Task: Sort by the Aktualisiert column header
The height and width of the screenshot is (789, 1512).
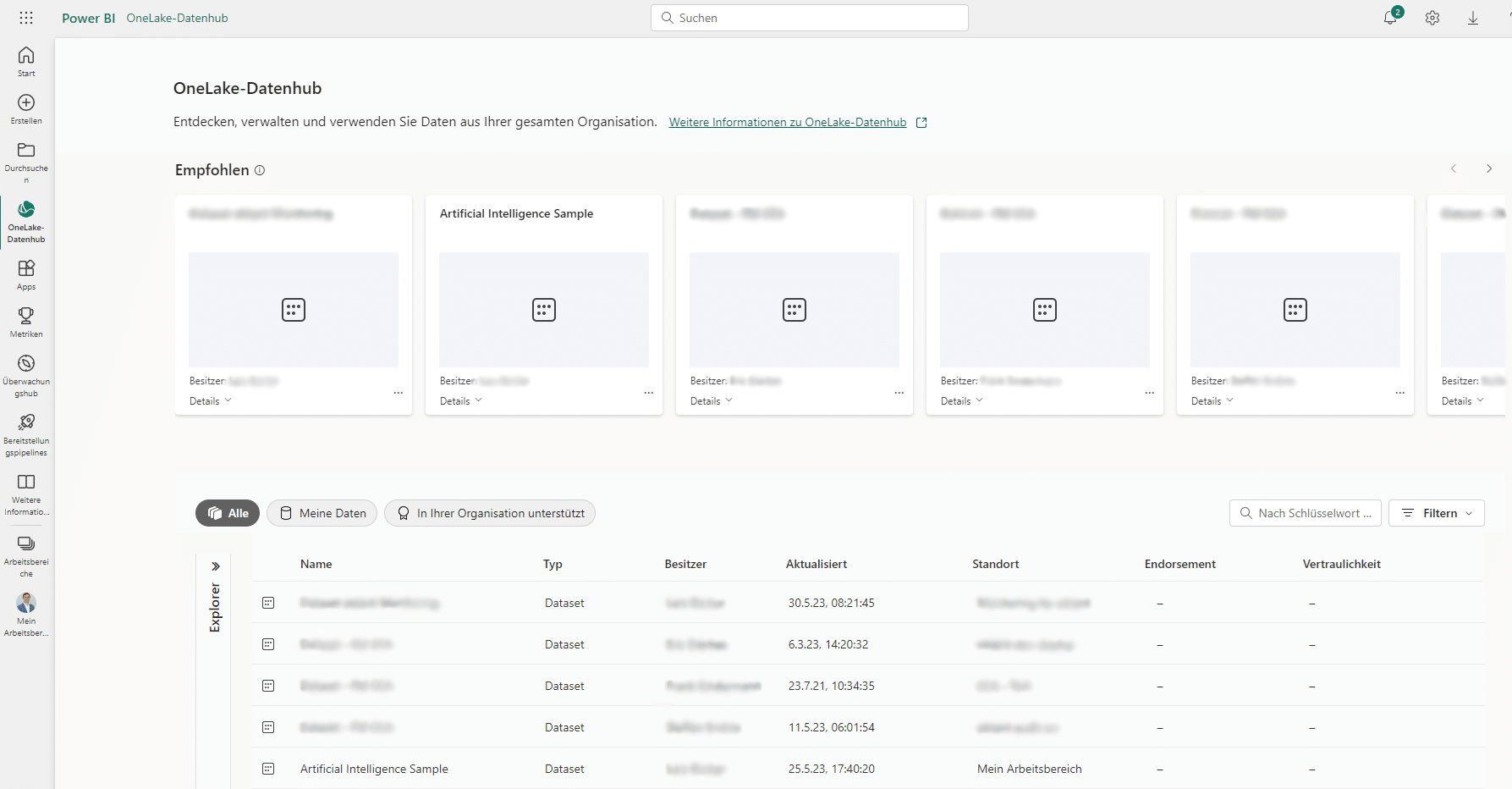Action: (816, 564)
